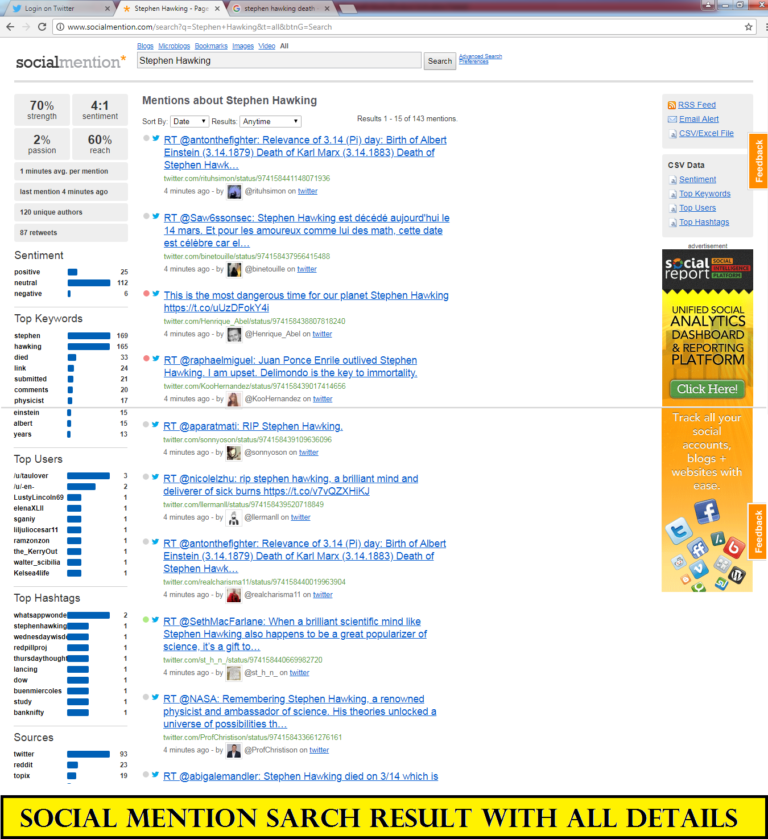768x839 pixels.
Task: Click the green sentiment dot beside SethMacFarlane mention
Action: pyautogui.click(x=146, y=620)
